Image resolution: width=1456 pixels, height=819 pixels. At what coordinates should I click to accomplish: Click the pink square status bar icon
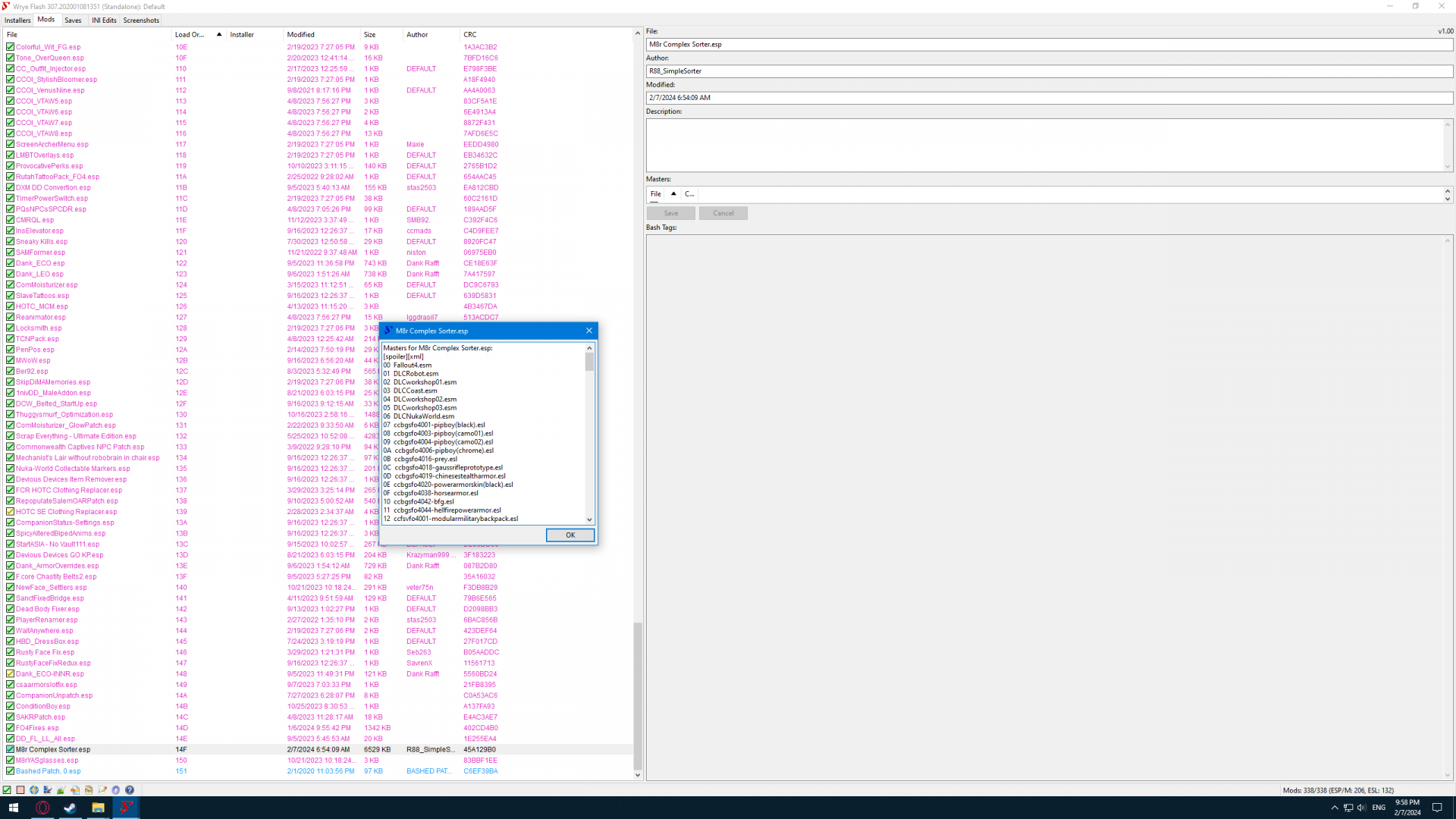click(20, 789)
